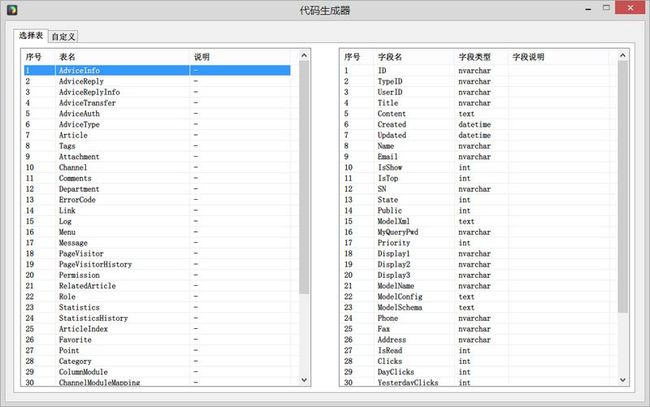The height and width of the screenshot is (407, 650).
Task: Select the Statistics table row
Action: tap(157, 308)
